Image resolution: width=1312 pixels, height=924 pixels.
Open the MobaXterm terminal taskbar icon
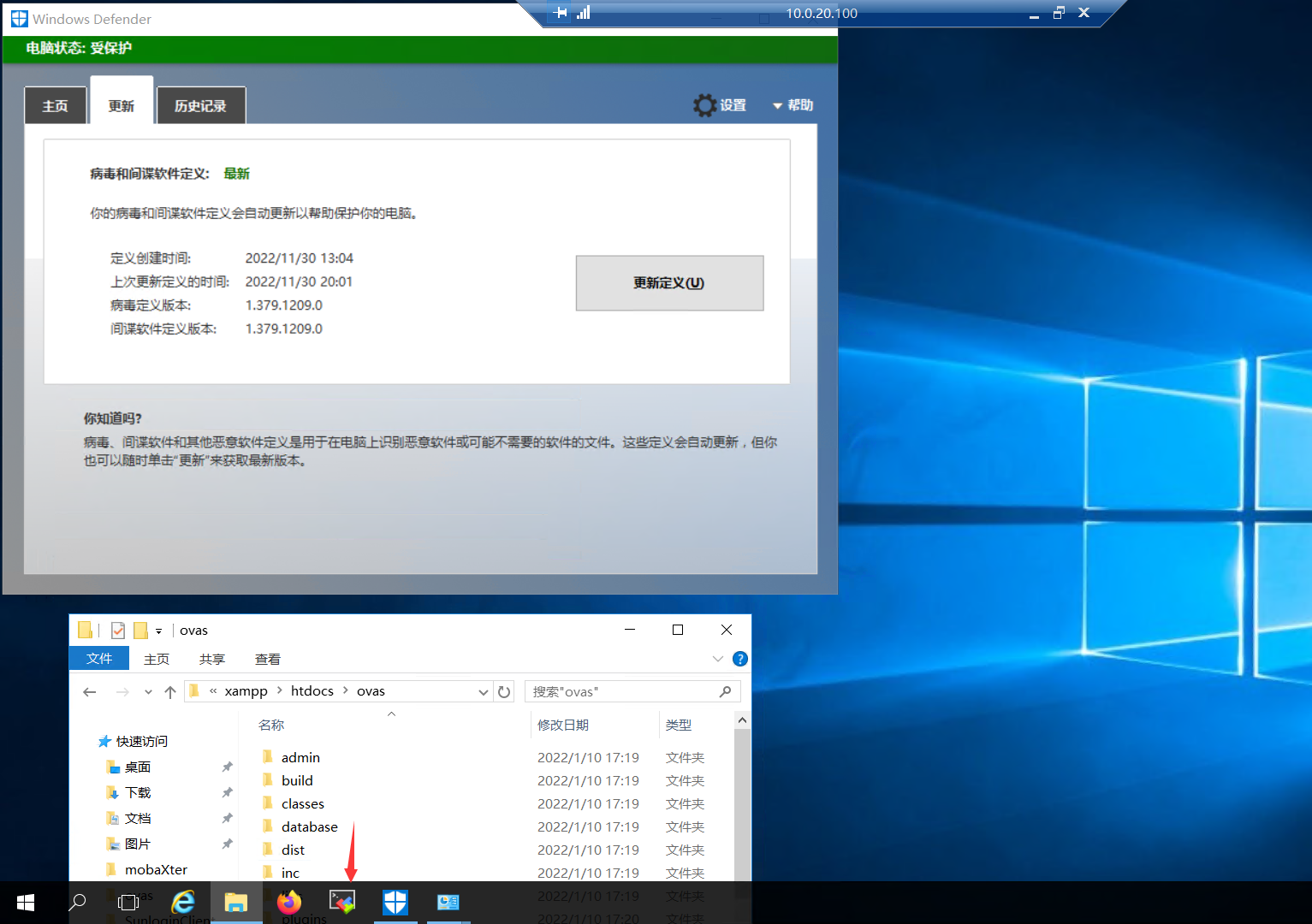pos(342,902)
